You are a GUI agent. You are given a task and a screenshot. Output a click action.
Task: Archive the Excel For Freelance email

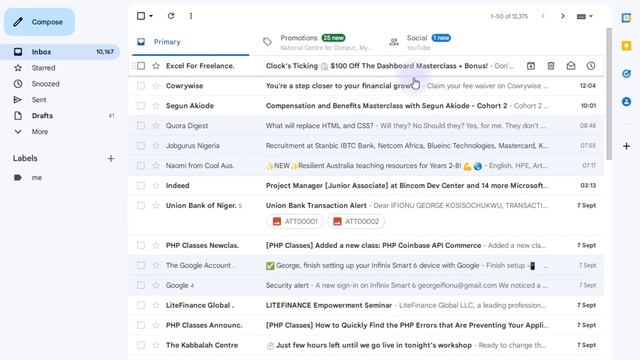[531, 66]
